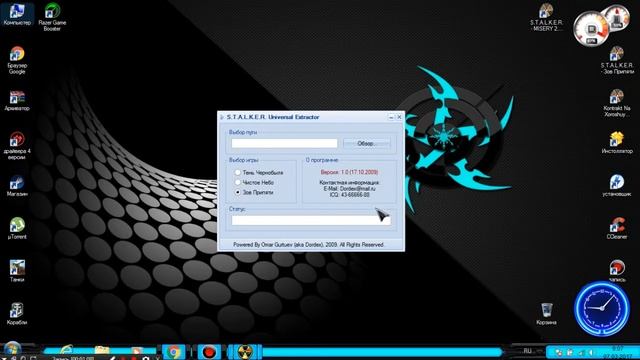The width and height of the screenshot is (640, 360).
Task: Open the CCleaner desktop shortcut
Action: [x=617, y=228]
